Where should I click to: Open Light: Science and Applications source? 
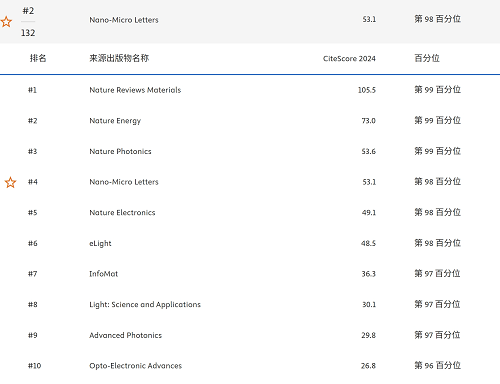(145, 305)
